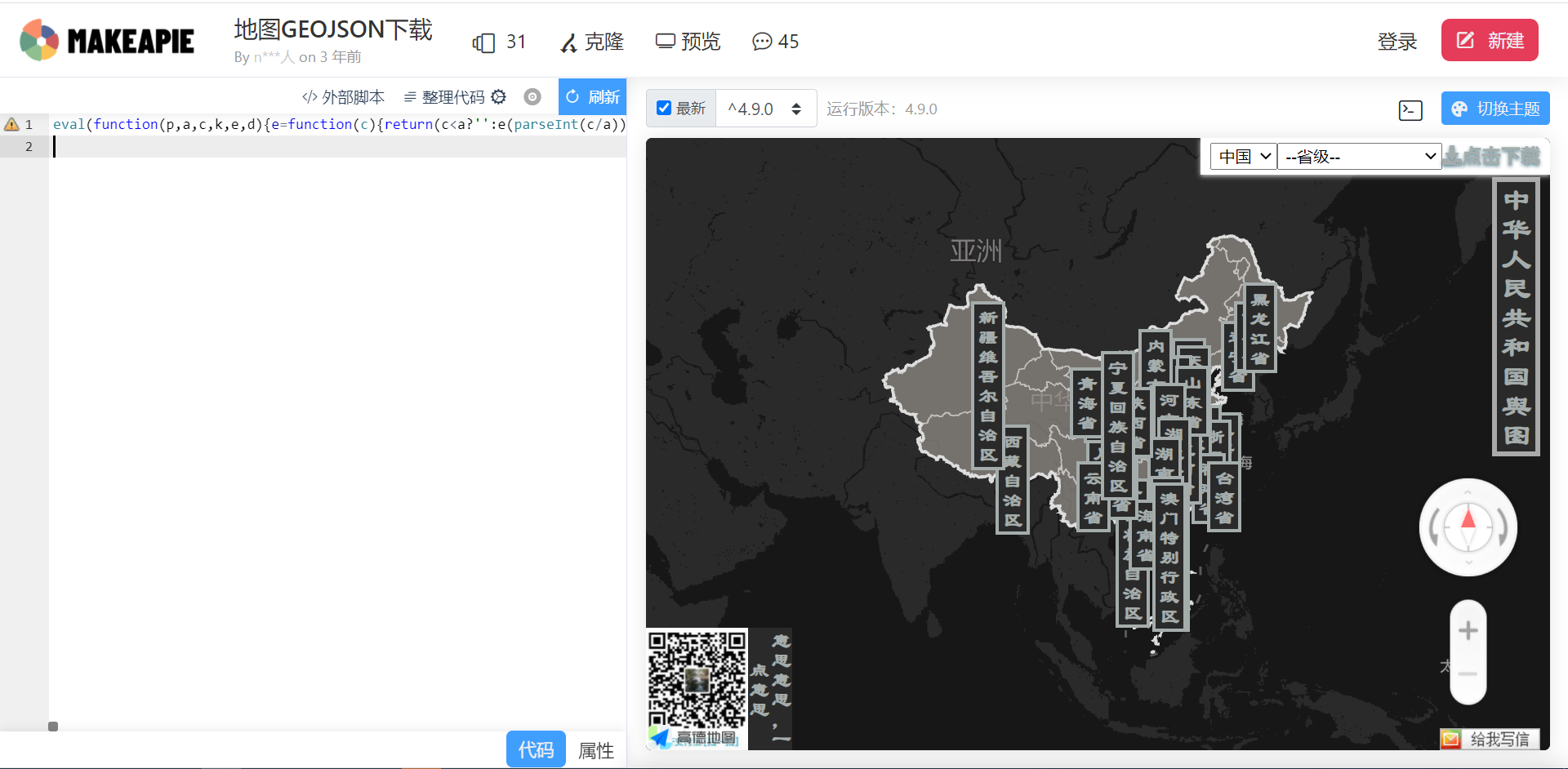Open the editor settings gear icon
1568x769 pixels.
499,96
